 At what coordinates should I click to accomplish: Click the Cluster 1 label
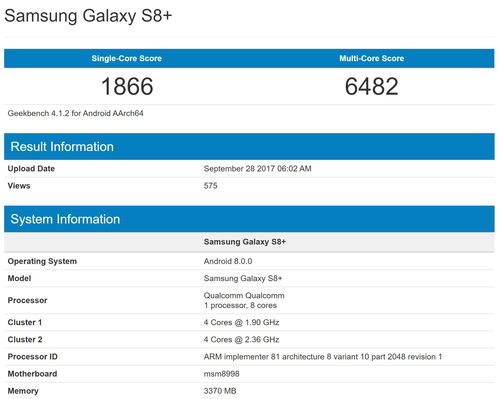click(x=25, y=322)
